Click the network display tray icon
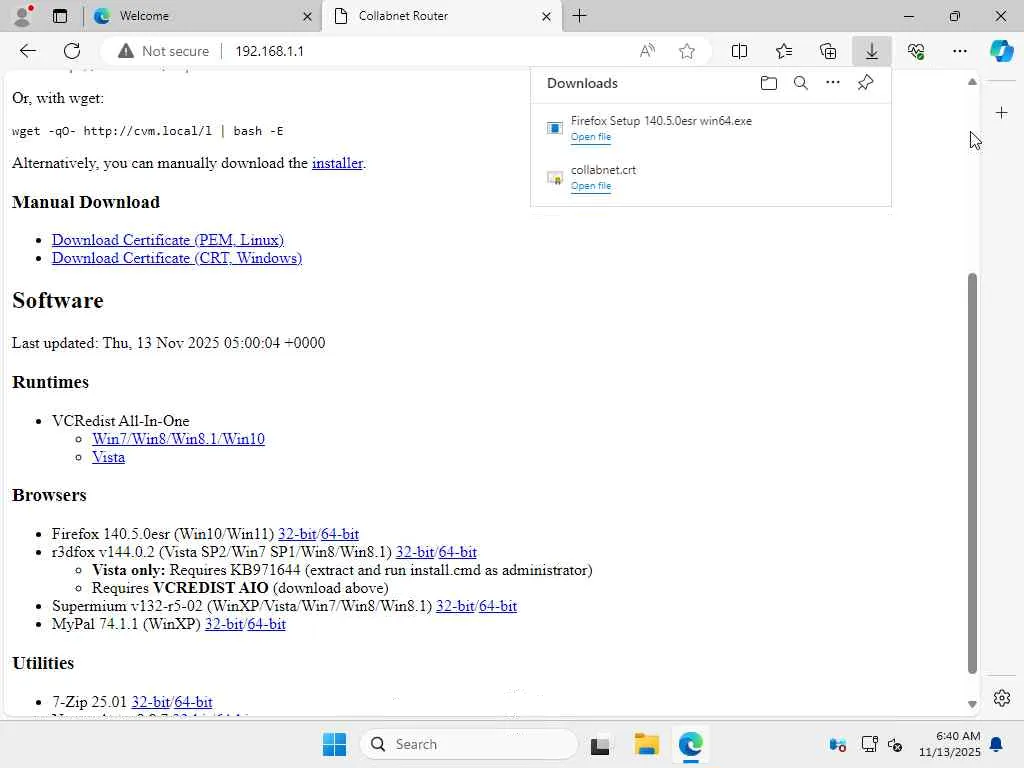This screenshot has height=768, width=1024. (x=869, y=744)
